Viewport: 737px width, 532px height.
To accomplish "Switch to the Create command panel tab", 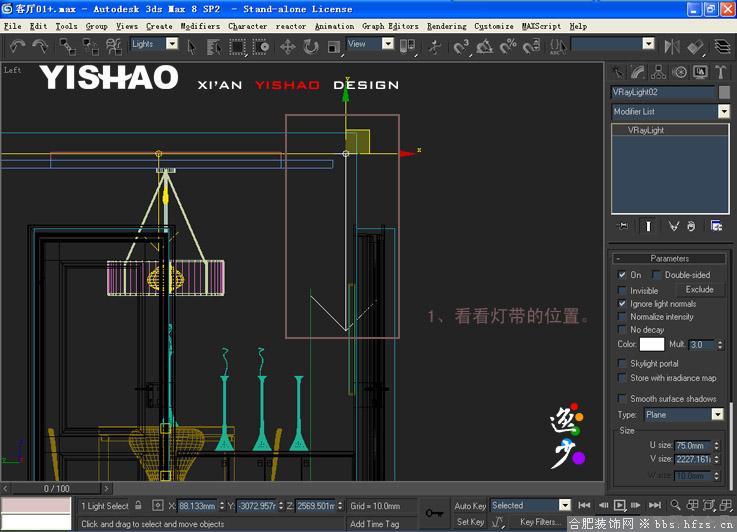I will 617,72.
